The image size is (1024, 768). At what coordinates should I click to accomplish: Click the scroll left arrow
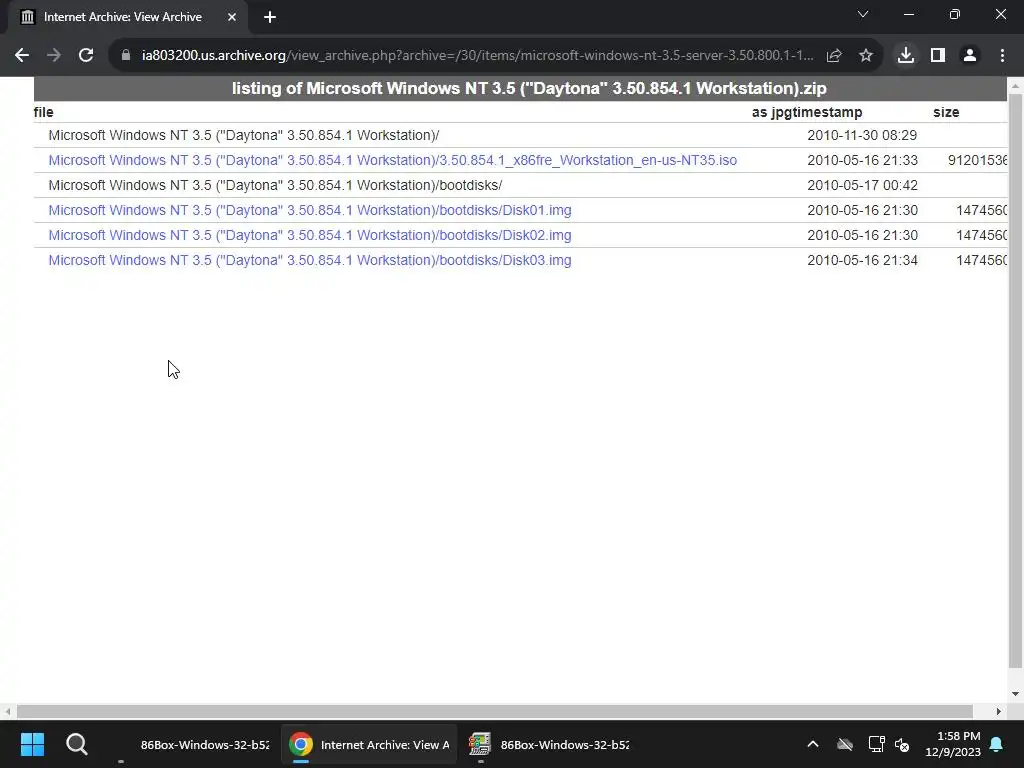[x=7, y=711]
